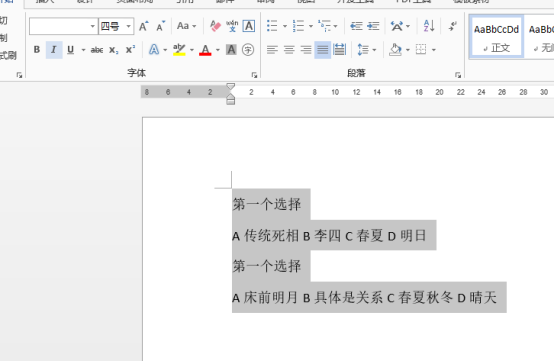Open font color dropdown arrow
Viewport: 554px width, 361px height.
click(x=218, y=50)
